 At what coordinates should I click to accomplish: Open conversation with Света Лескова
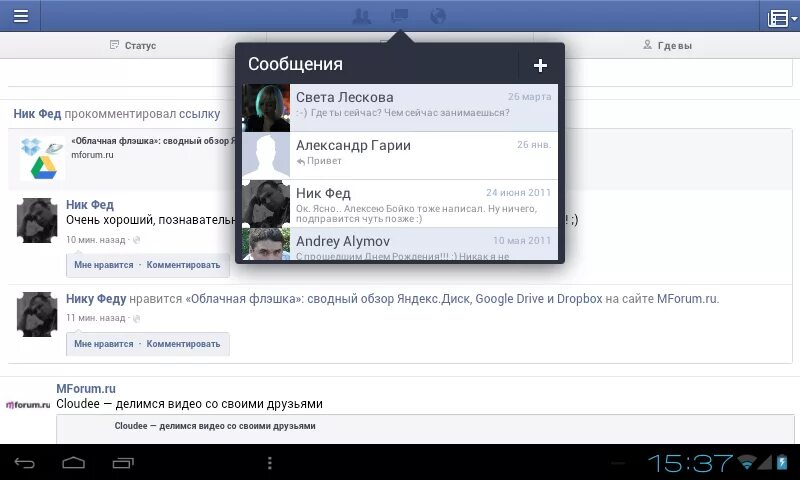click(x=400, y=108)
